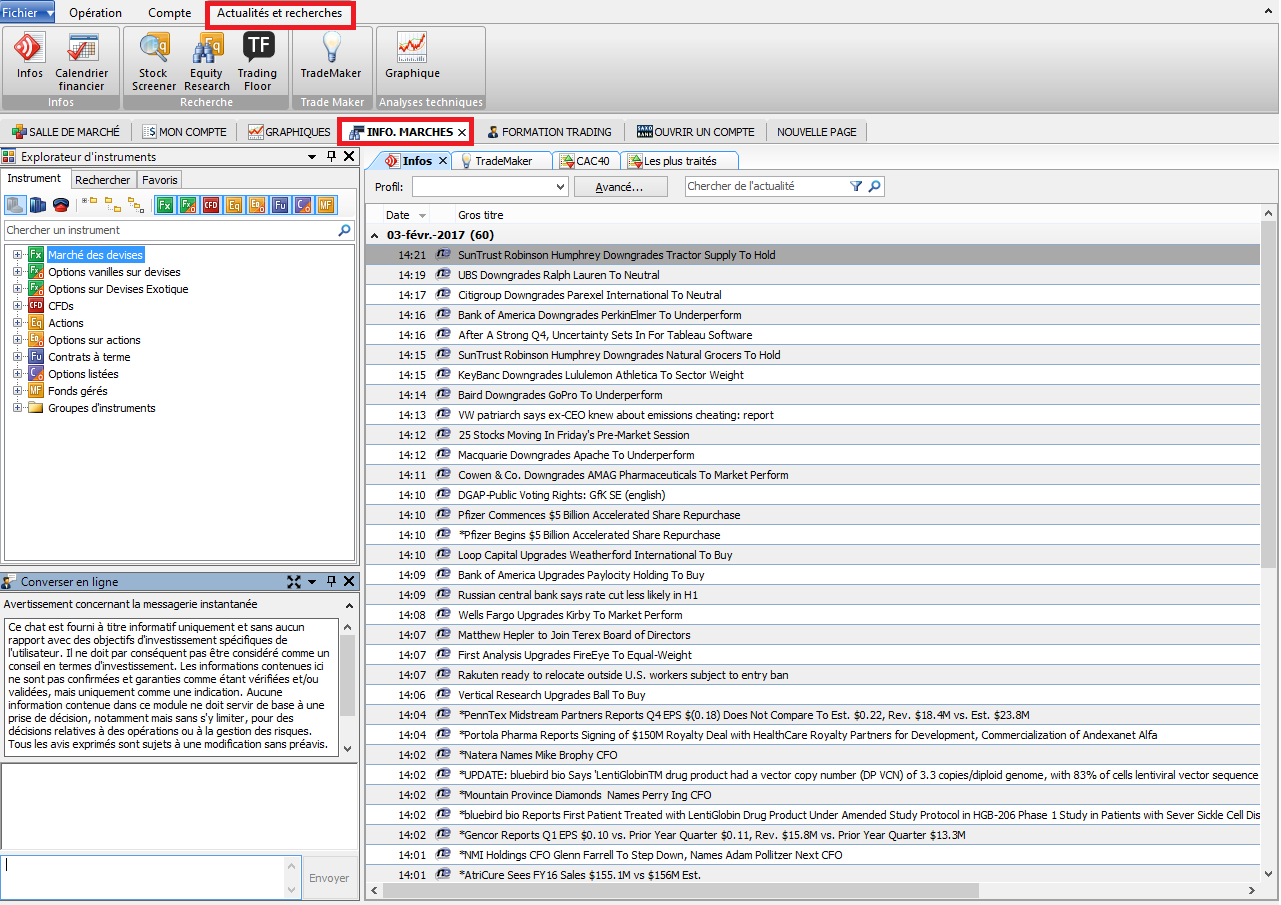
Task: Toggle the Fx options filter button
Action: coord(187,205)
